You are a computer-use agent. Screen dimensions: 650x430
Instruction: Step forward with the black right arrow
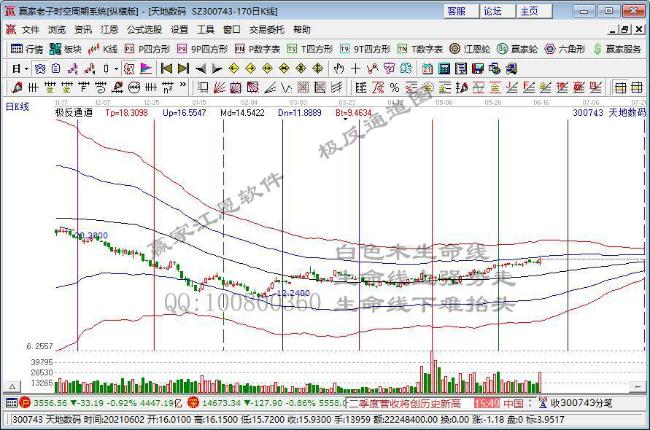coord(217,68)
